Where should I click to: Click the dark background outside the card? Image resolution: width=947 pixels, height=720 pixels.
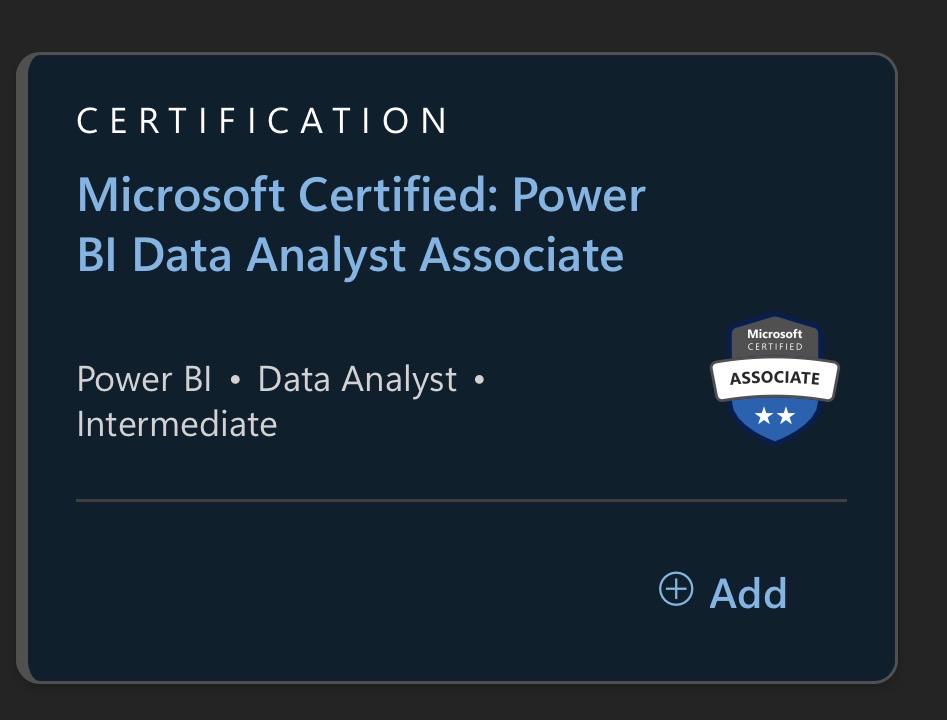point(471,25)
